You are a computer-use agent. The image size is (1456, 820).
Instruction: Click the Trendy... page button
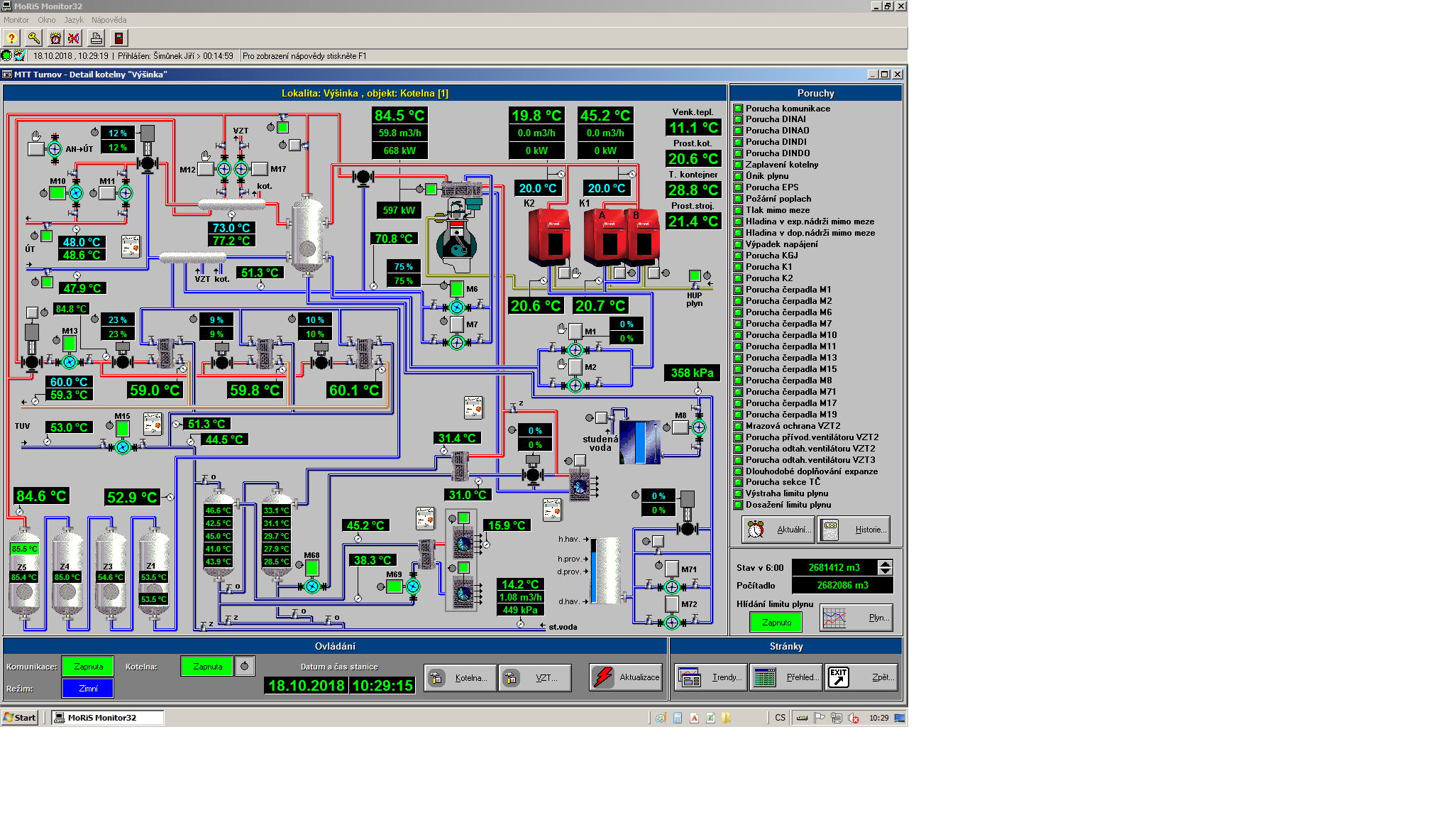pos(711,677)
